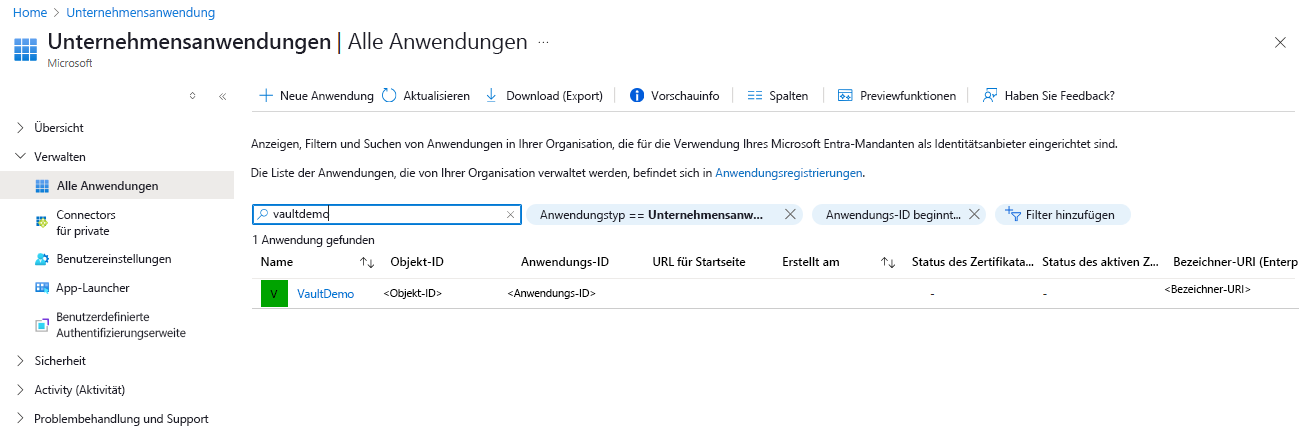This screenshot has height=445, width=1299.
Task: Click Aktualisieren toolbar text
Action: coord(437,96)
